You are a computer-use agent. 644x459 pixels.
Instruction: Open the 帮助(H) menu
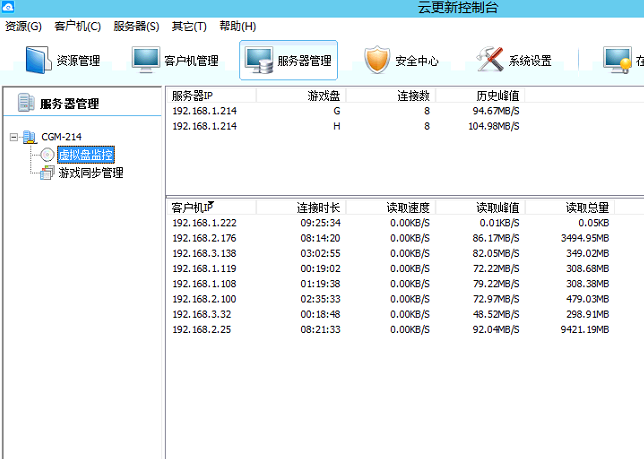237,26
